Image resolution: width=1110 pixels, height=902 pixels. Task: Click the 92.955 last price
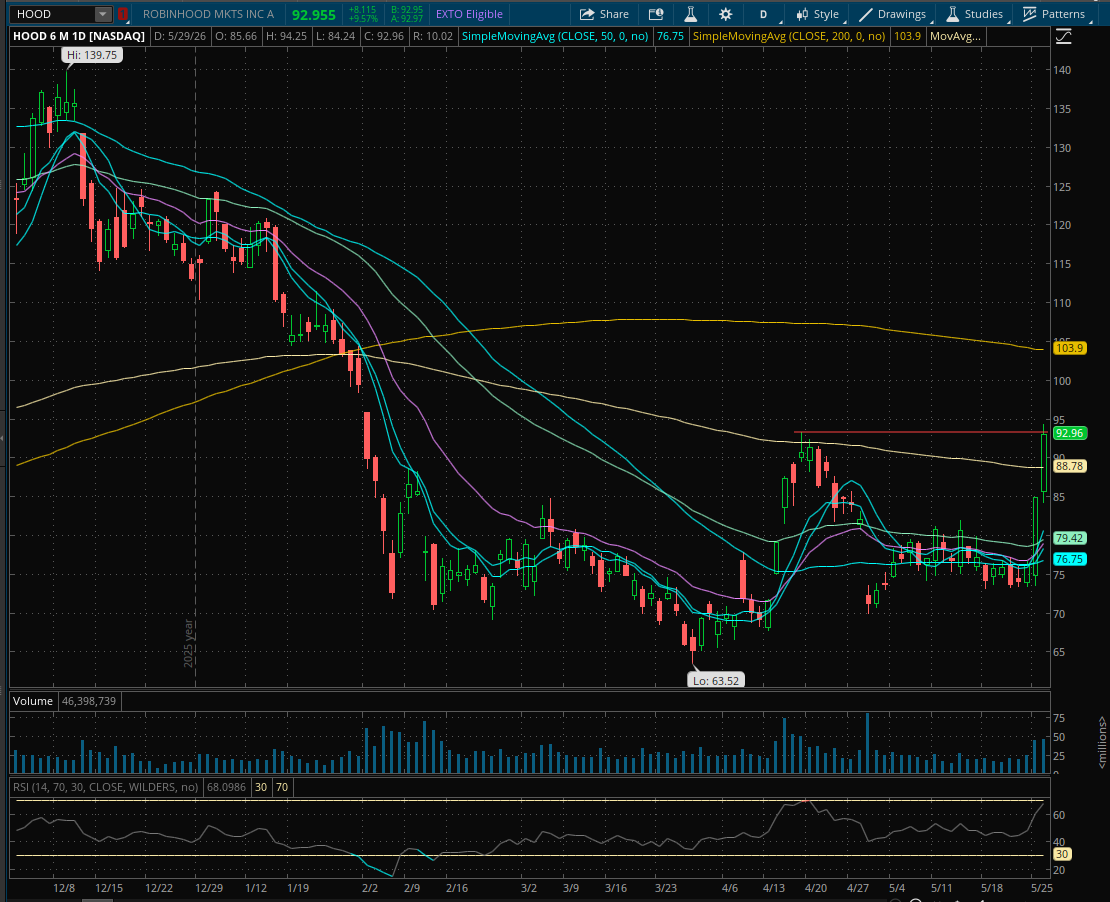click(314, 14)
